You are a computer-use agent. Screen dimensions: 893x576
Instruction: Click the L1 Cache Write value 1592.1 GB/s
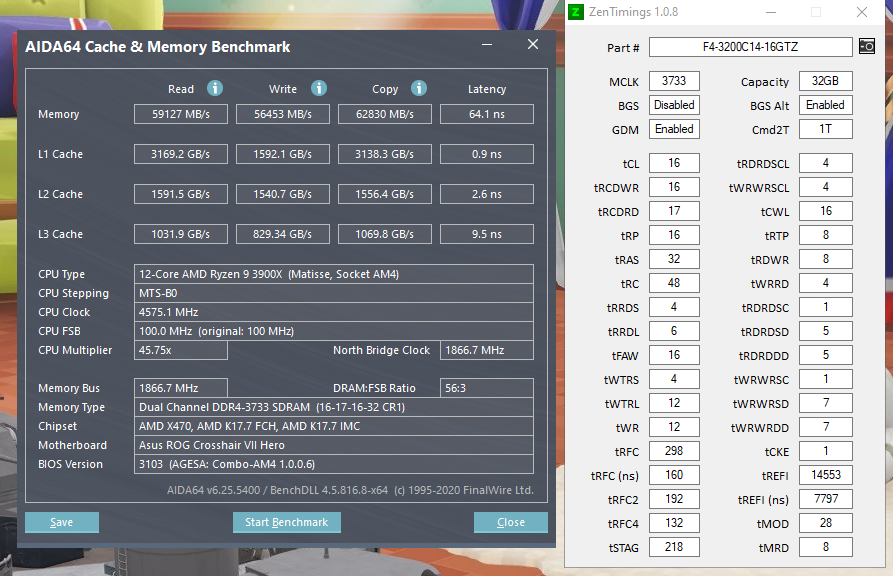click(x=282, y=154)
